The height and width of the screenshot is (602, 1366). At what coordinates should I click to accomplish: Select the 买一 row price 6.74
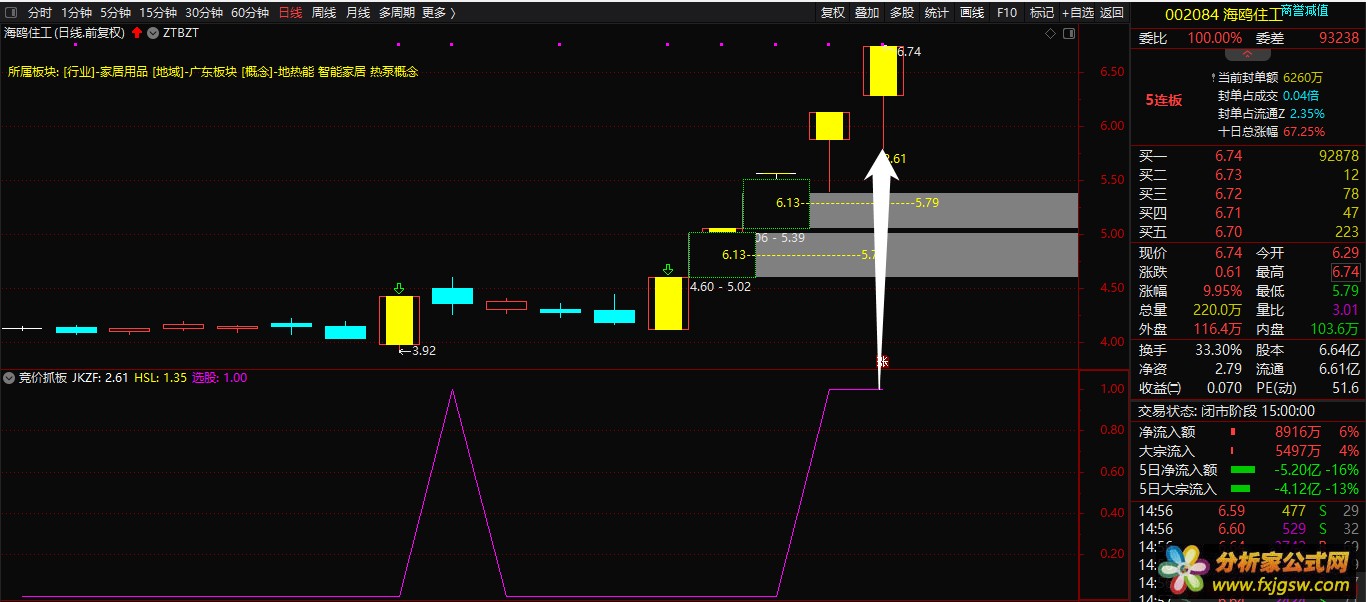(x=1228, y=156)
